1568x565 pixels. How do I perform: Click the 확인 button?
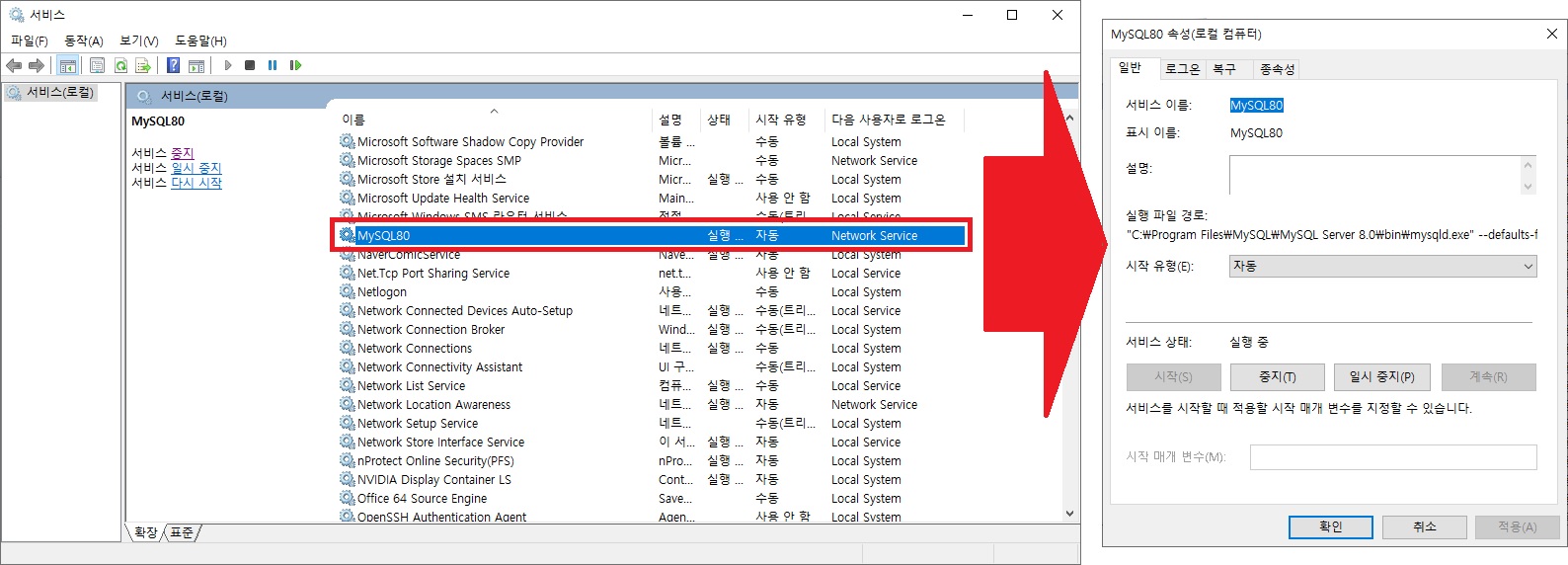[x=1330, y=527]
